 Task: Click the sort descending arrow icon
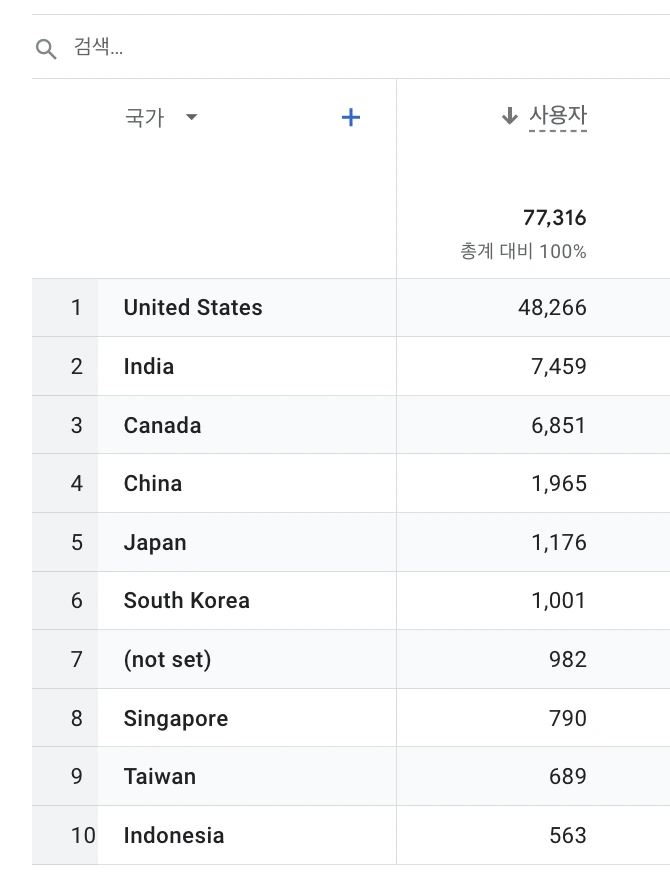tap(510, 117)
